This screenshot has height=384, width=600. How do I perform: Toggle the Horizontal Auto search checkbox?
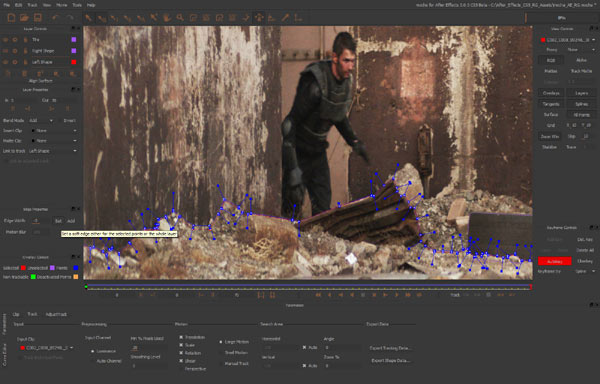point(305,348)
